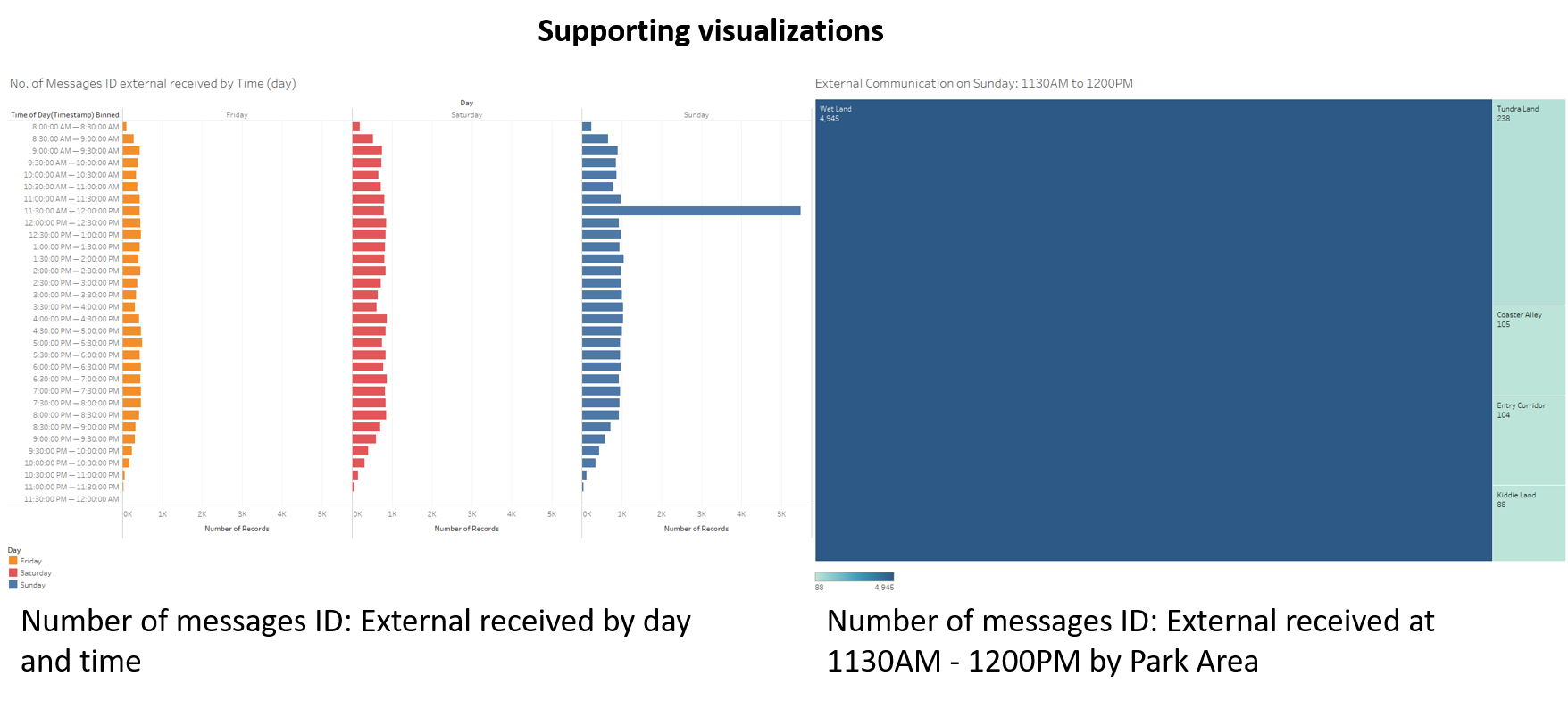Screen dimensions: 1568x701
Task: Click the 'External Communication on Sunday: 1130AM to 1200PM' title
Action: (x=974, y=83)
